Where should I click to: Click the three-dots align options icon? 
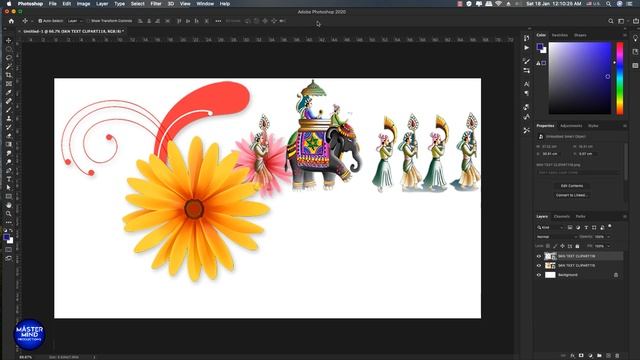coord(218,21)
